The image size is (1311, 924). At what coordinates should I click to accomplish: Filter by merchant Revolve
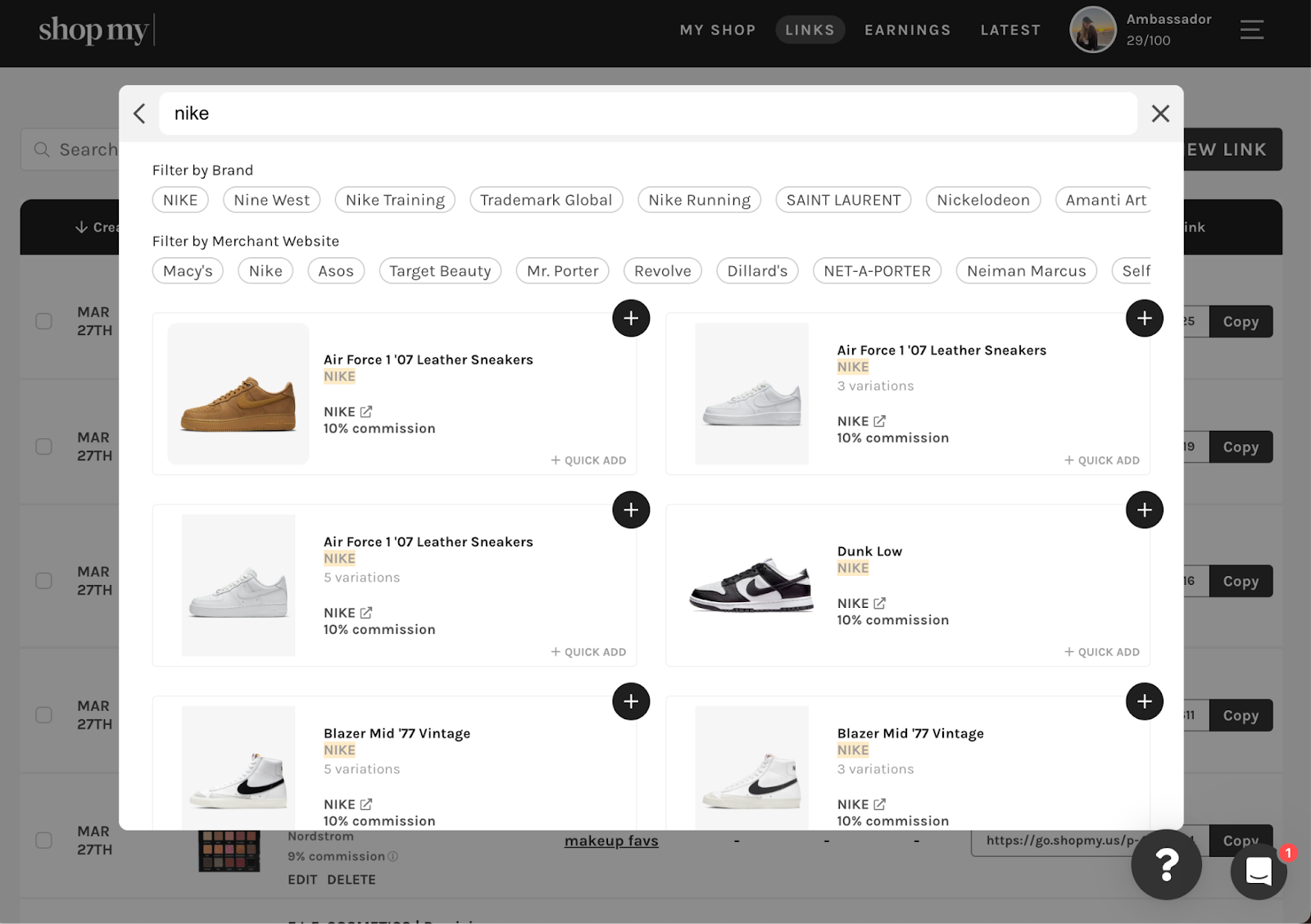tap(663, 271)
